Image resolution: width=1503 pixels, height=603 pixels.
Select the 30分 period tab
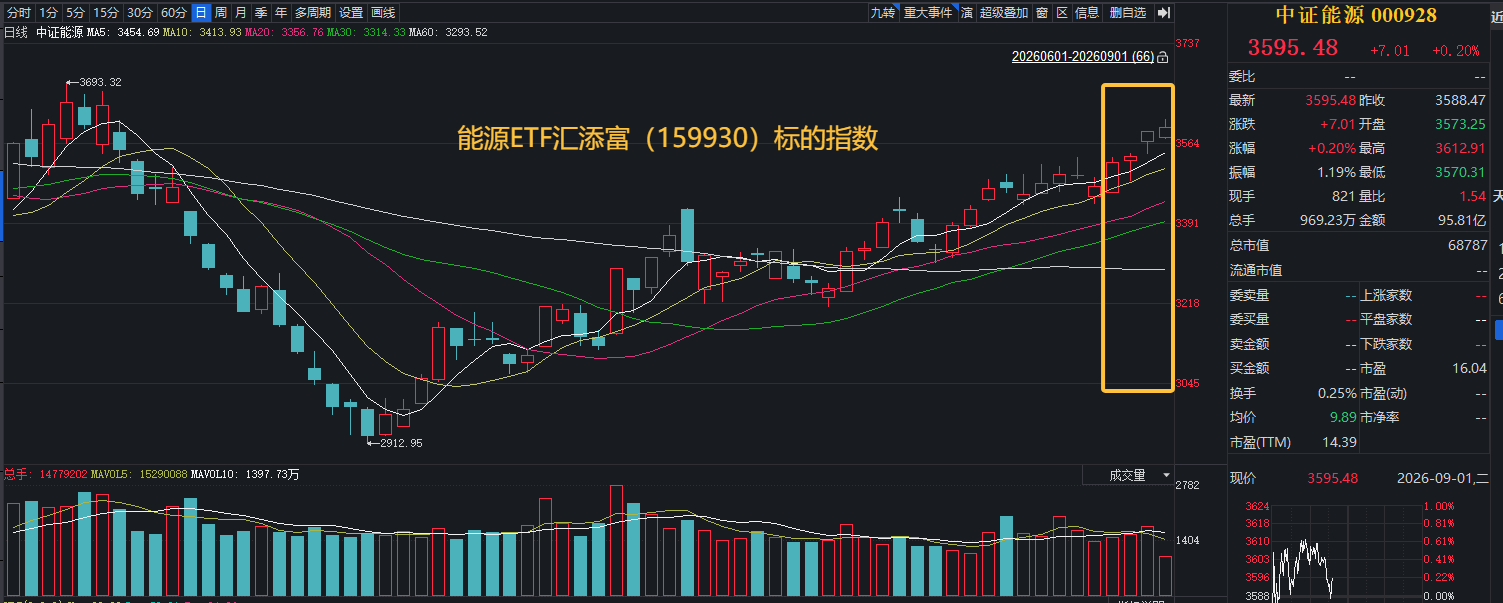coord(140,13)
